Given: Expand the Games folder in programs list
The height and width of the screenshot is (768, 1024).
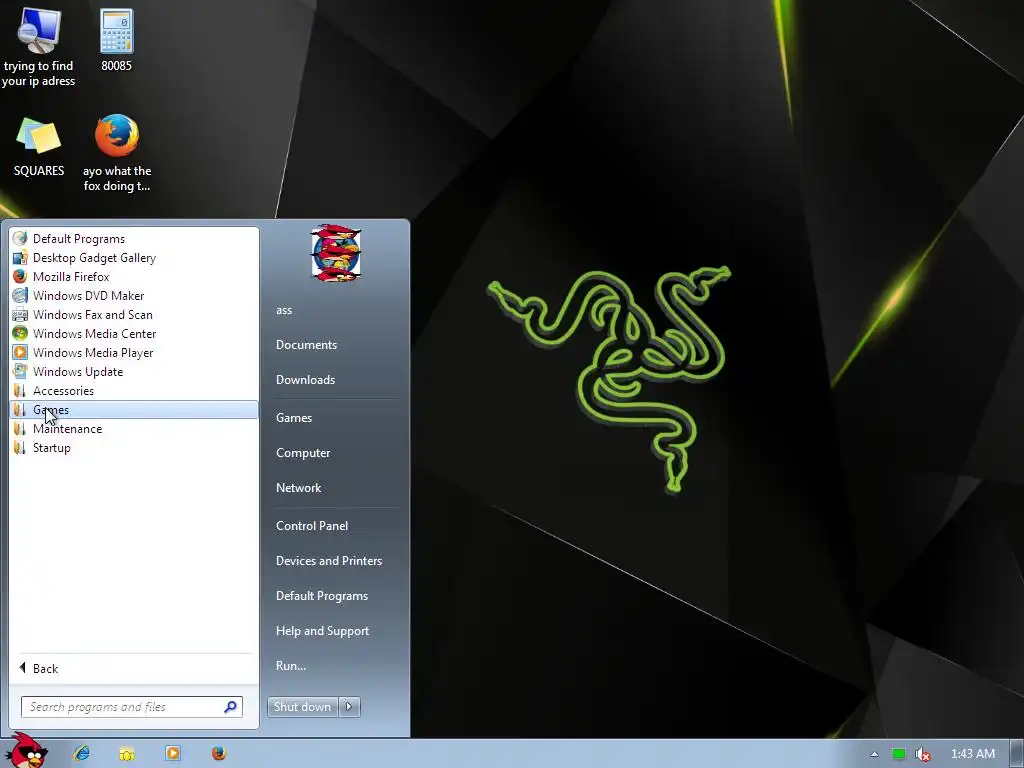Looking at the screenshot, I should 134,409.
